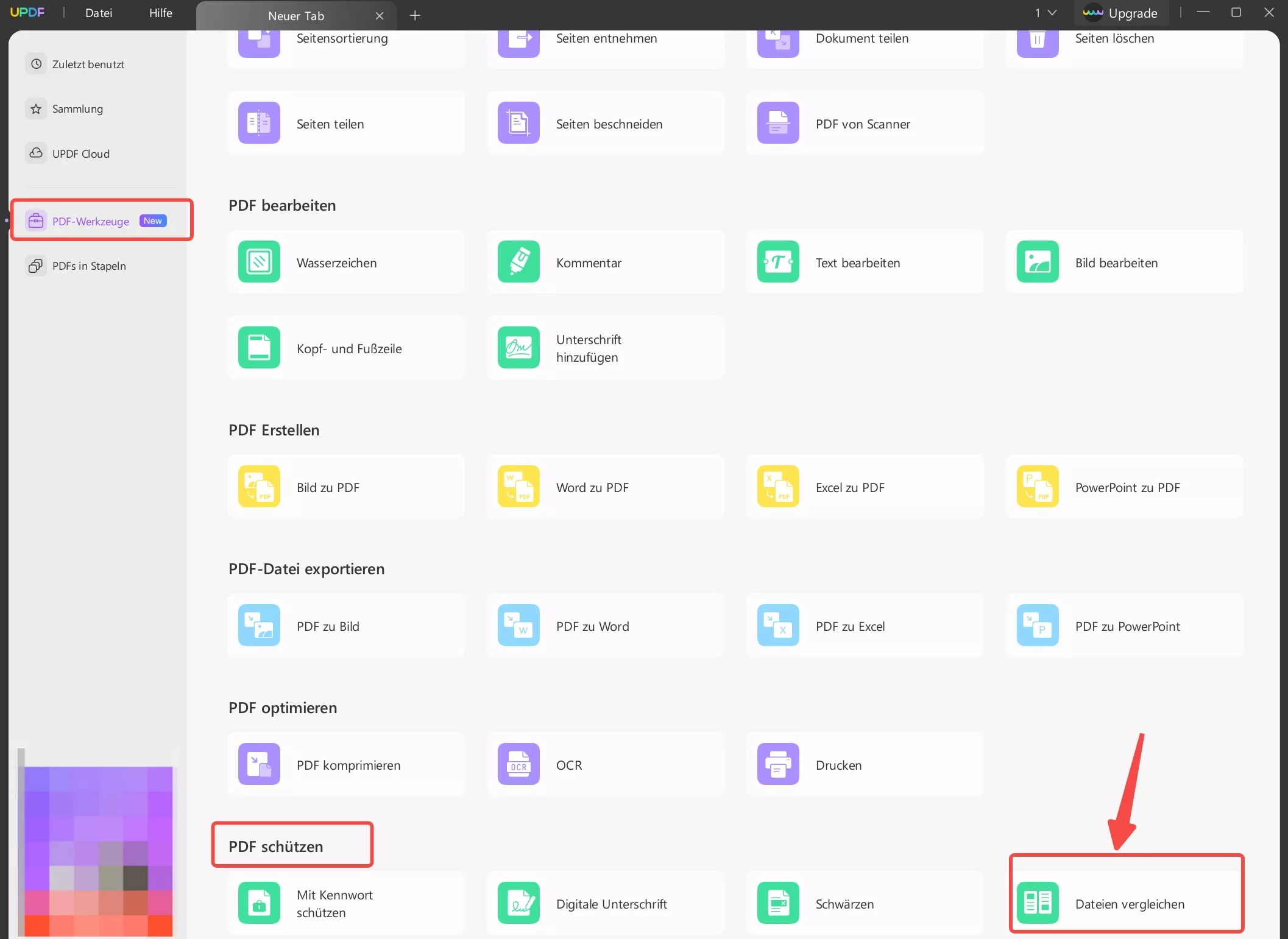The height and width of the screenshot is (939, 1288).
Task: Open the page count dropdown
Action: pos(1044,13)
